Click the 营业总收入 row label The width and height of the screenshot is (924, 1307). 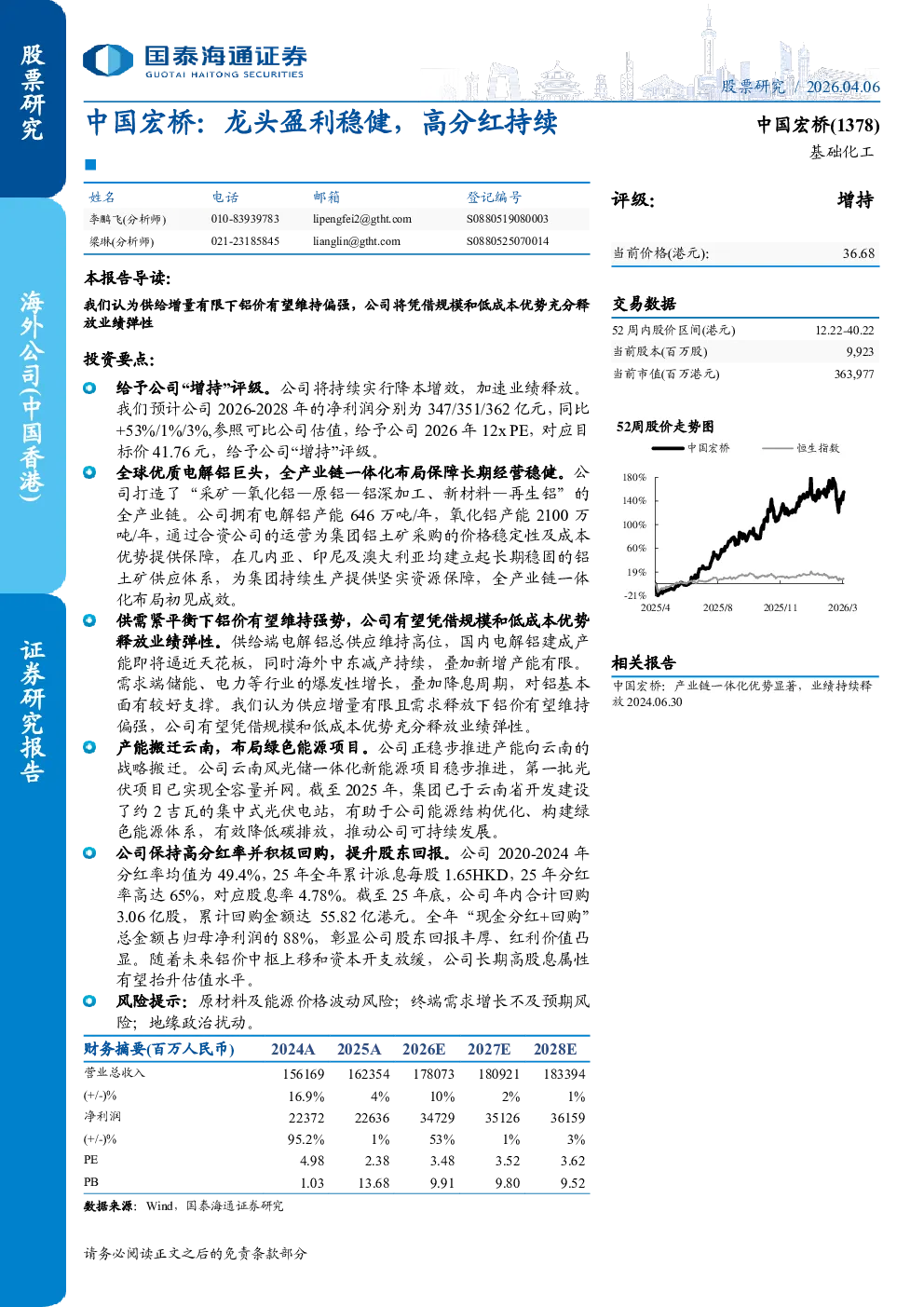115,1073
